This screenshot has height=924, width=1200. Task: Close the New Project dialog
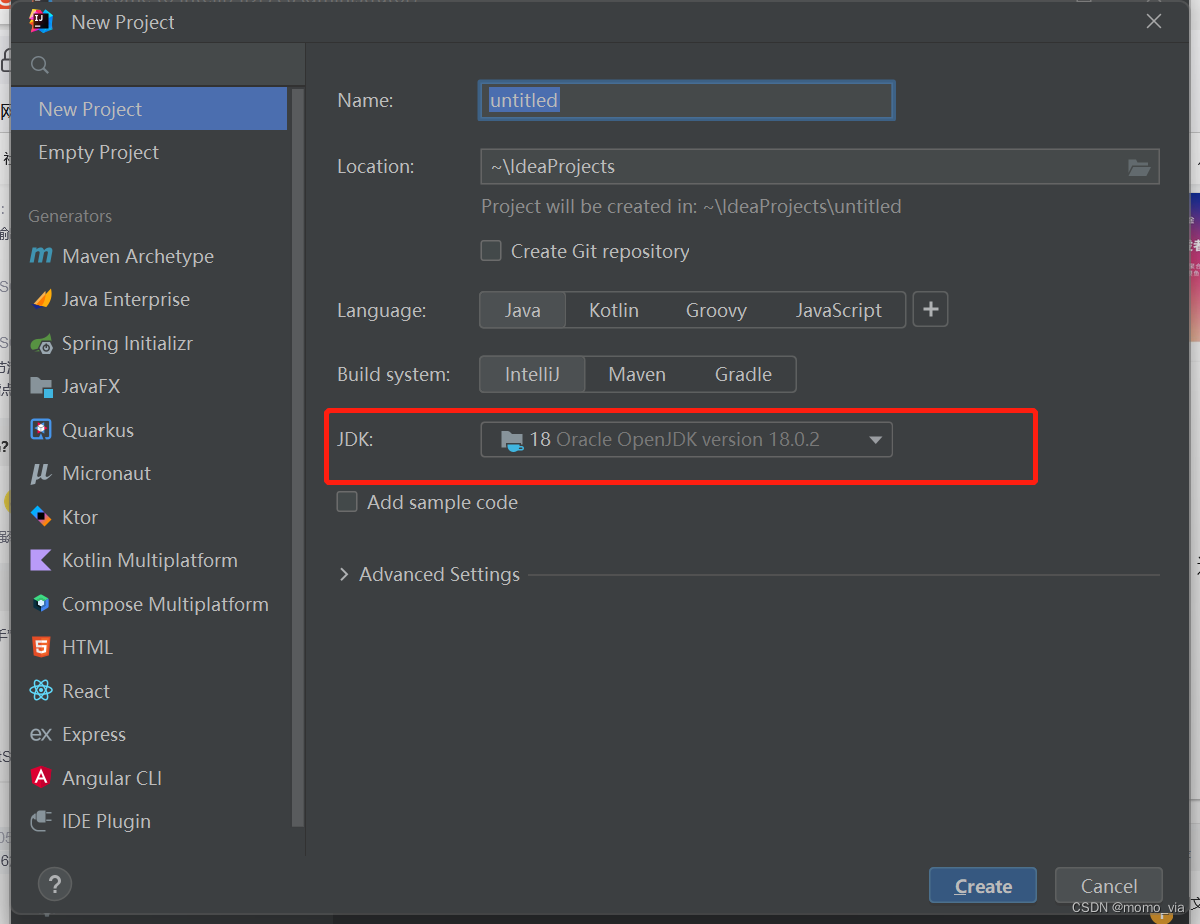(x=1154, y=21)
